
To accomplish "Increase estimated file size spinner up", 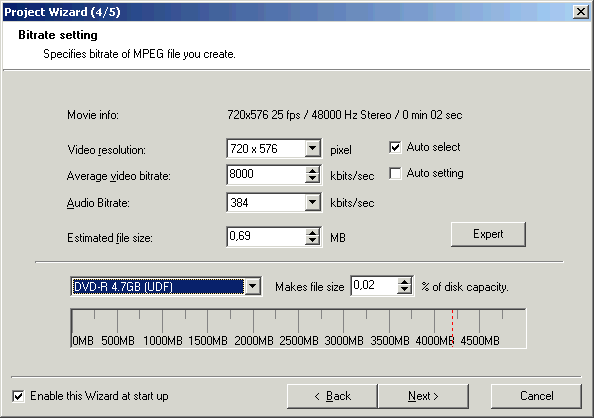I will click(313, 233).
